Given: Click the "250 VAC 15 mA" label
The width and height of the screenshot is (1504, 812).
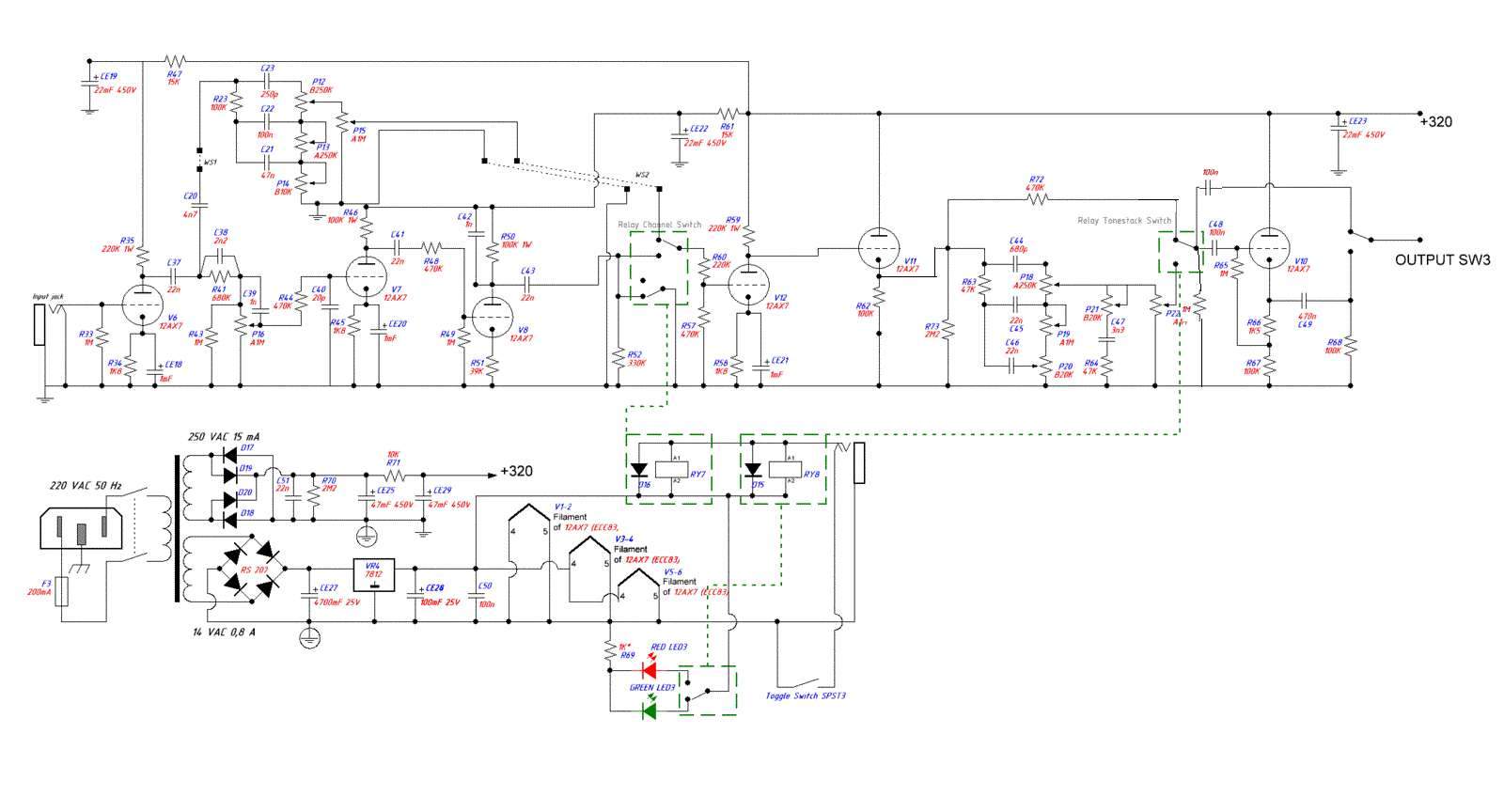Looking at the screenshot, I should point(224,437).
